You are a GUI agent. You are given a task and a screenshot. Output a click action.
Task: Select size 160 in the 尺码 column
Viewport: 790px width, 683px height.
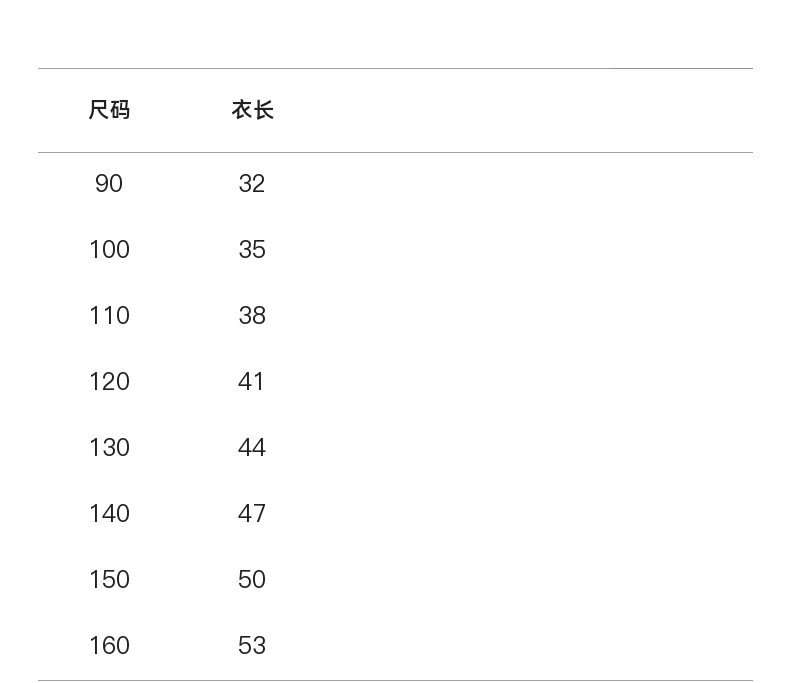point(109,646)
